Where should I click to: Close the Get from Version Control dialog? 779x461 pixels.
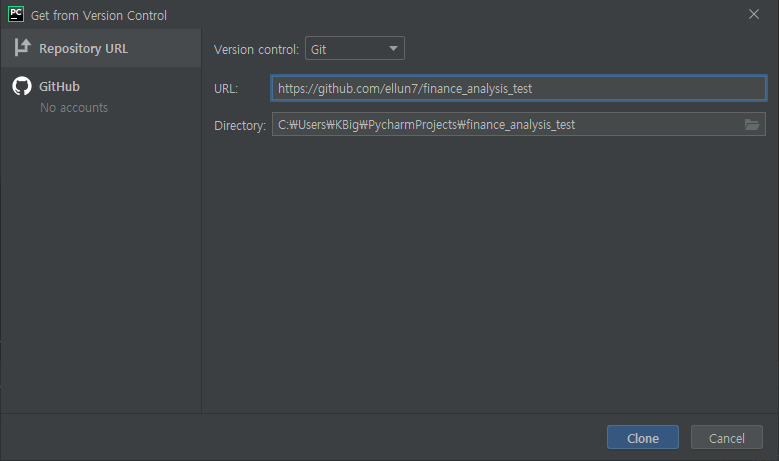(754, 14)
